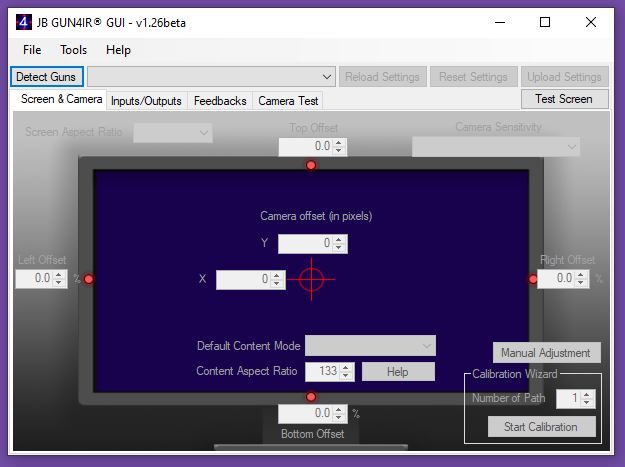Open the Test Screen

coord(564,99)
